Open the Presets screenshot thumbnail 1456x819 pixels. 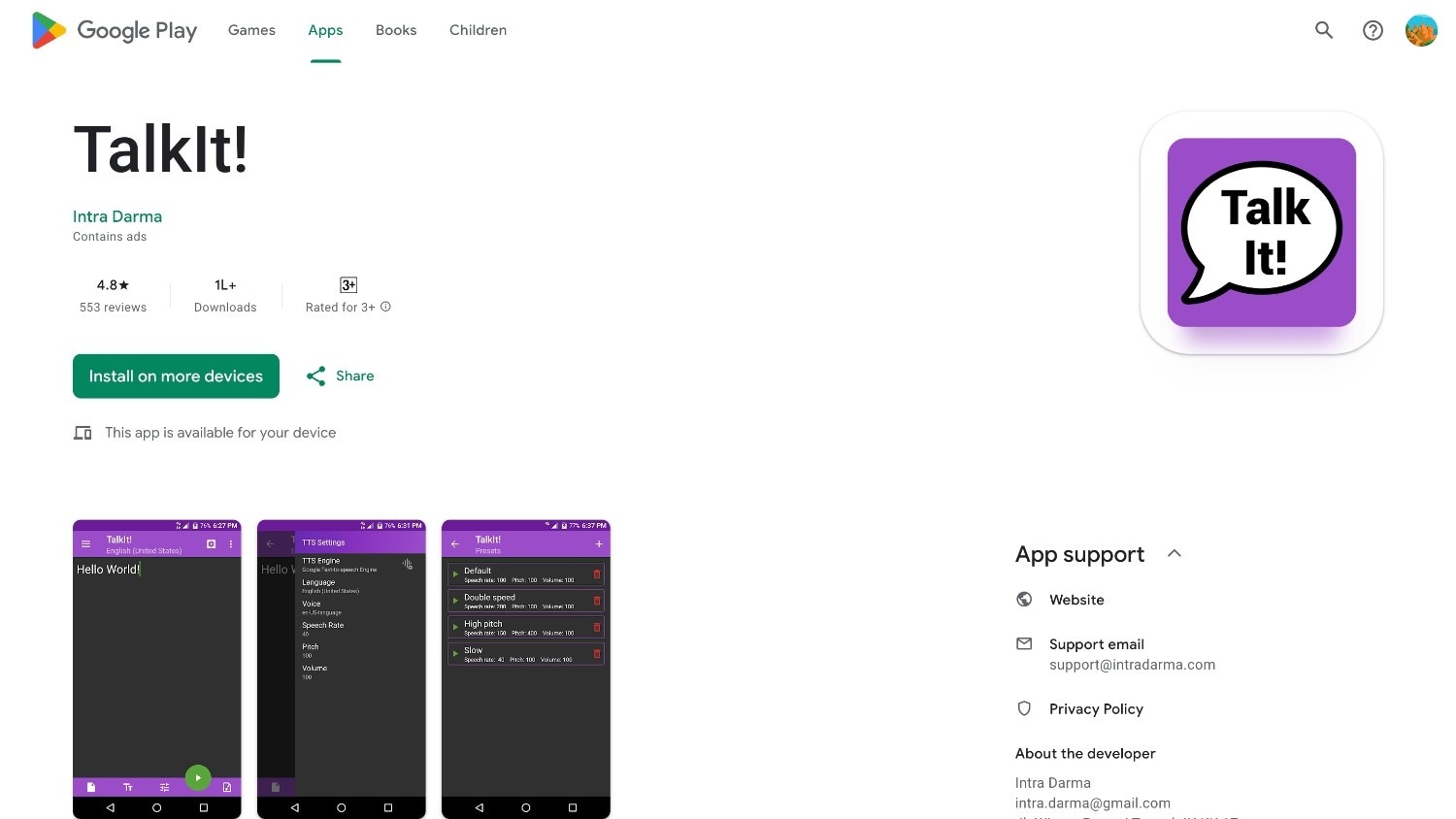[x=526, y=670]
